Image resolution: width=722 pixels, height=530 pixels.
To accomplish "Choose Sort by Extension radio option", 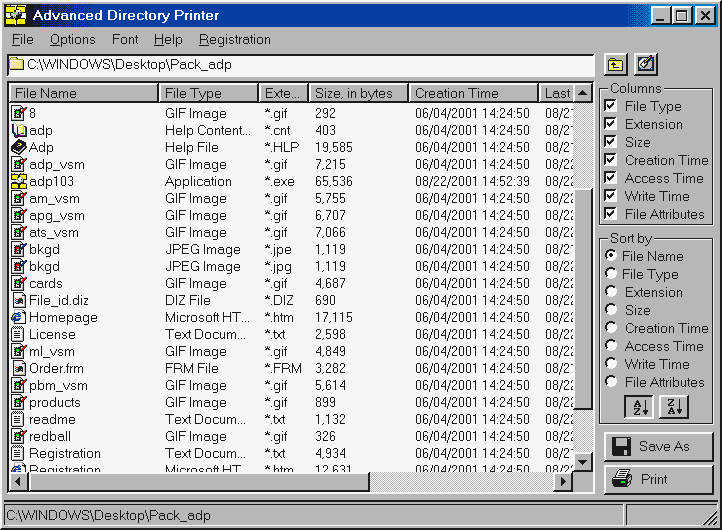I will [x=611, y=293].
